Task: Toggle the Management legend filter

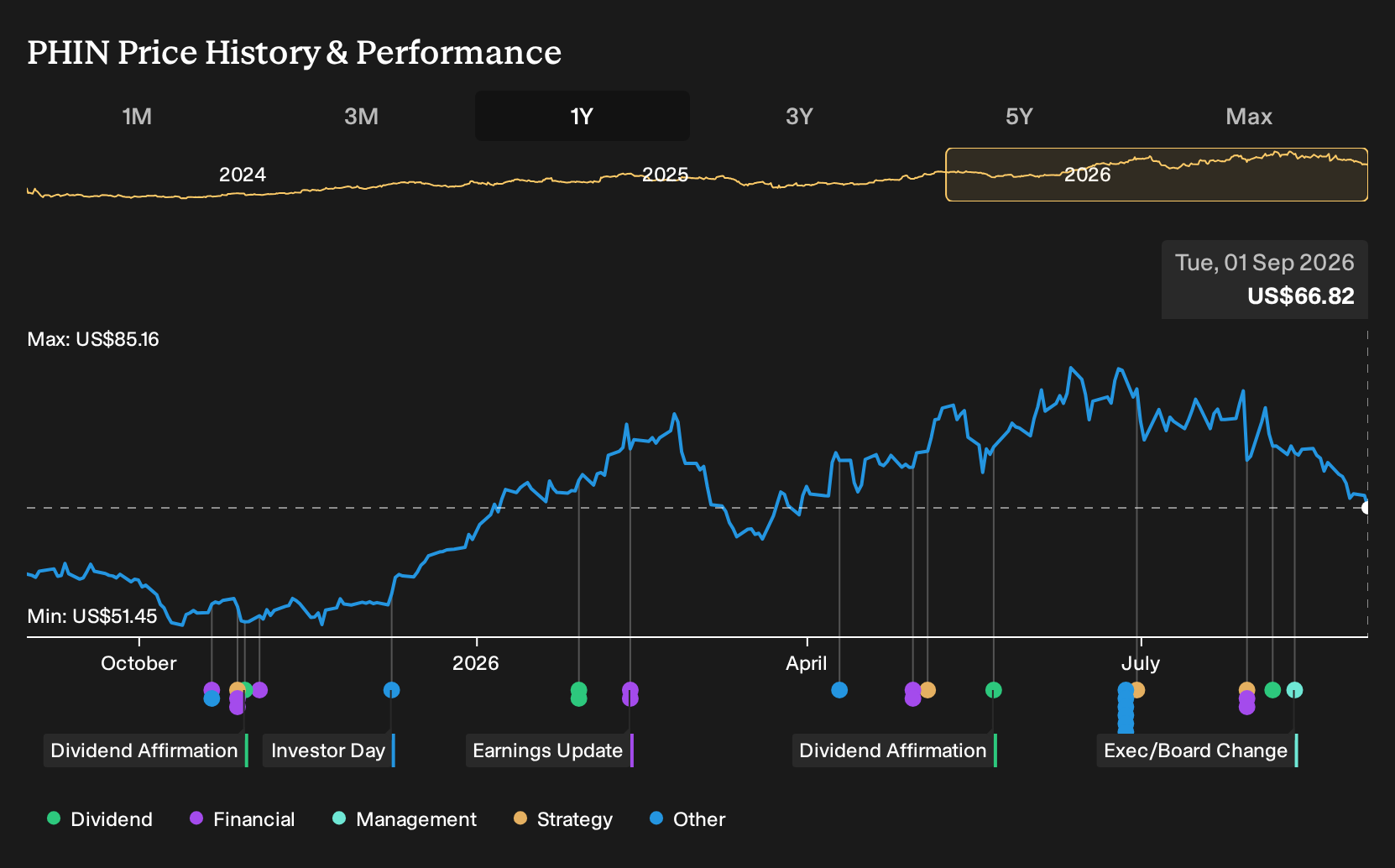Action: (405, 818)
